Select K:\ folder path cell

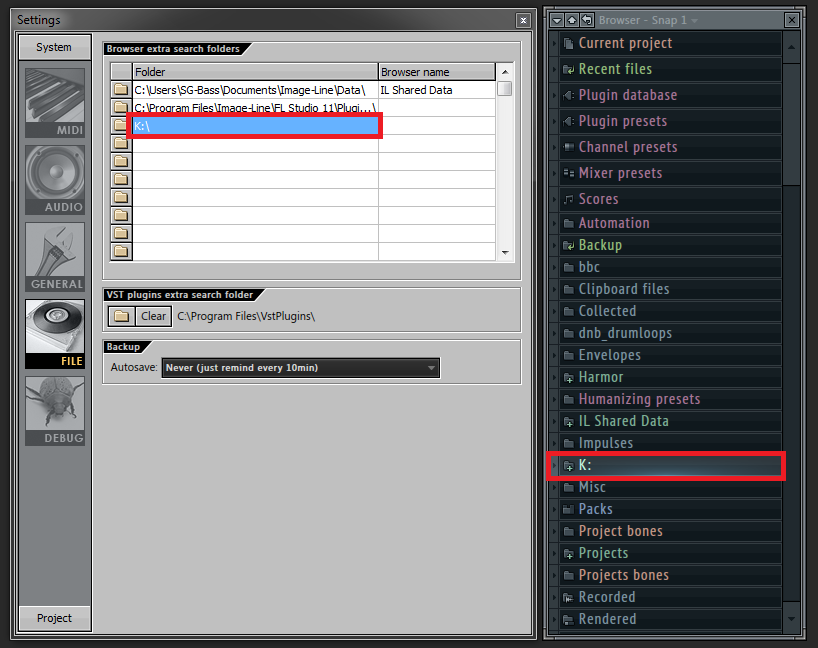pyautogui.click(x=256, y=126)
